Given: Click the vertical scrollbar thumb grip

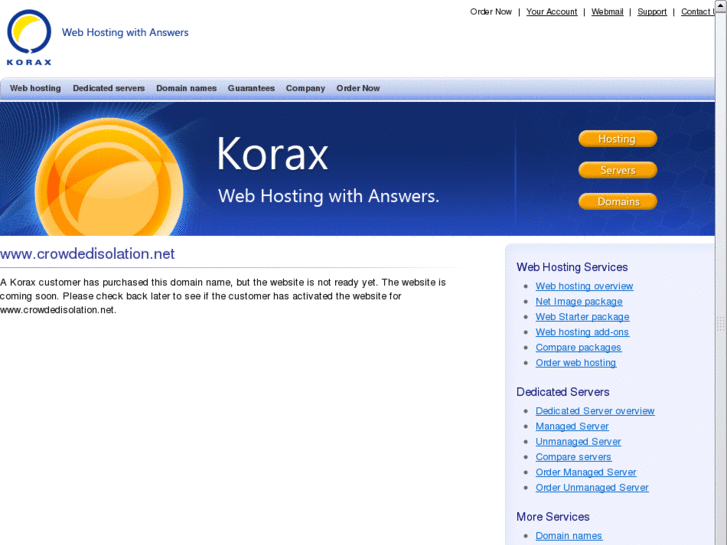Looking at the screenshot, I should (x=721, y=324).
